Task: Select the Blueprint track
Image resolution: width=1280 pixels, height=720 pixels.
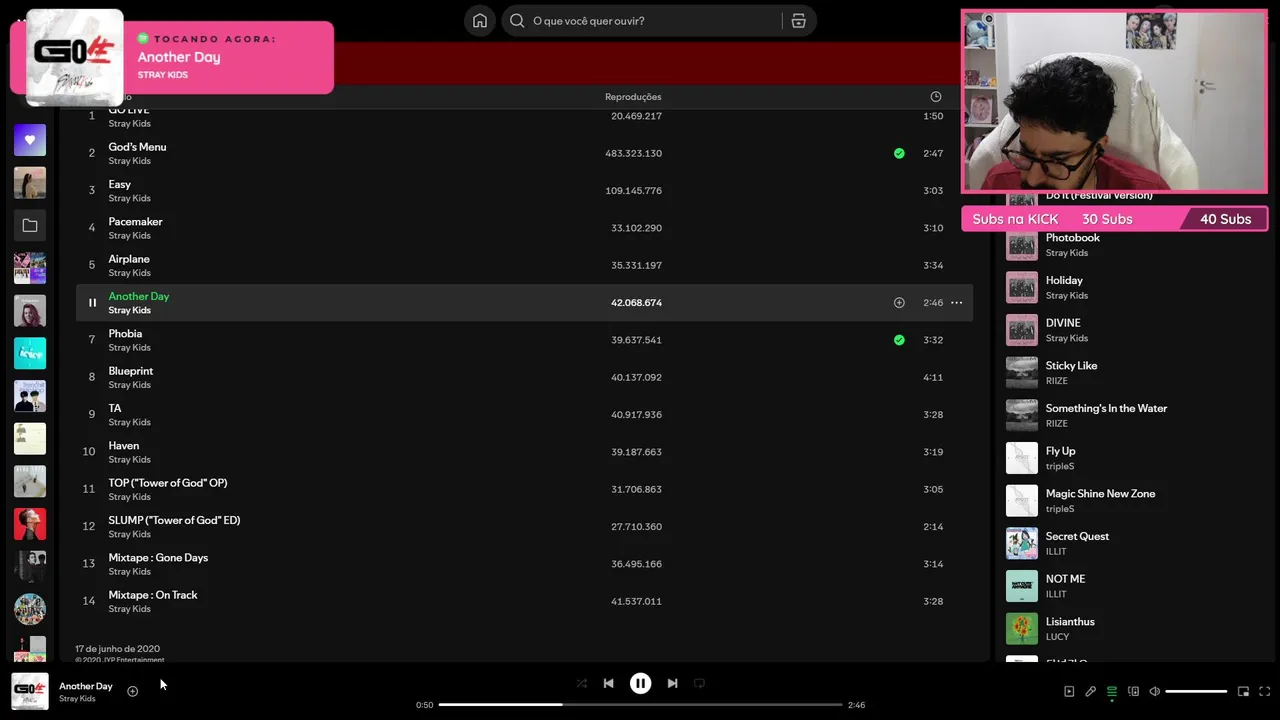Action: click(x=131, y=371)
